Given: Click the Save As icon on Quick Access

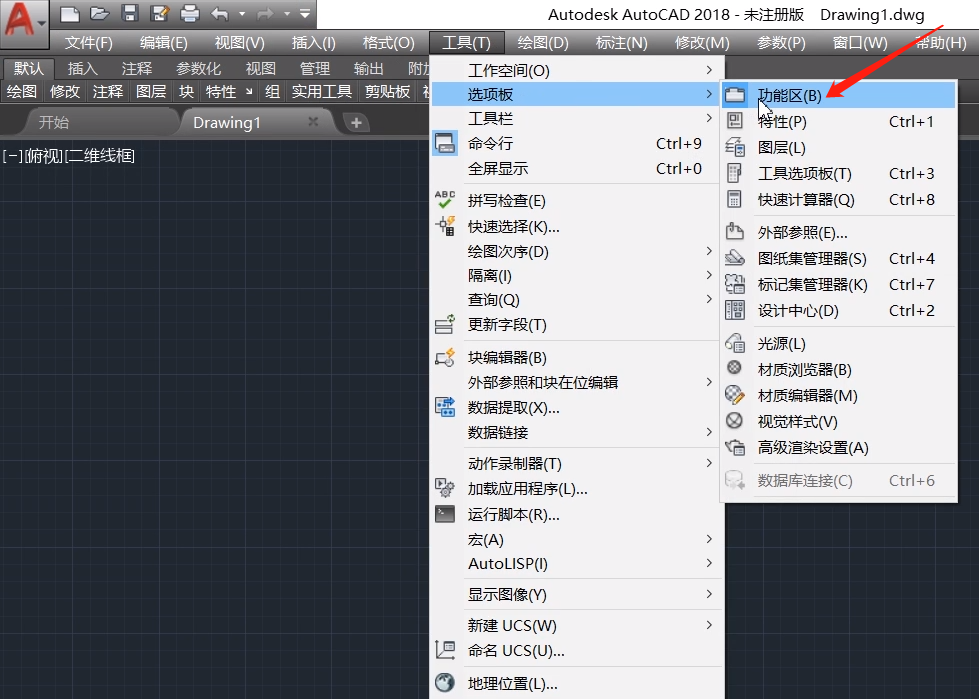Looking at the screenshot, I should [x=158, y=13].
